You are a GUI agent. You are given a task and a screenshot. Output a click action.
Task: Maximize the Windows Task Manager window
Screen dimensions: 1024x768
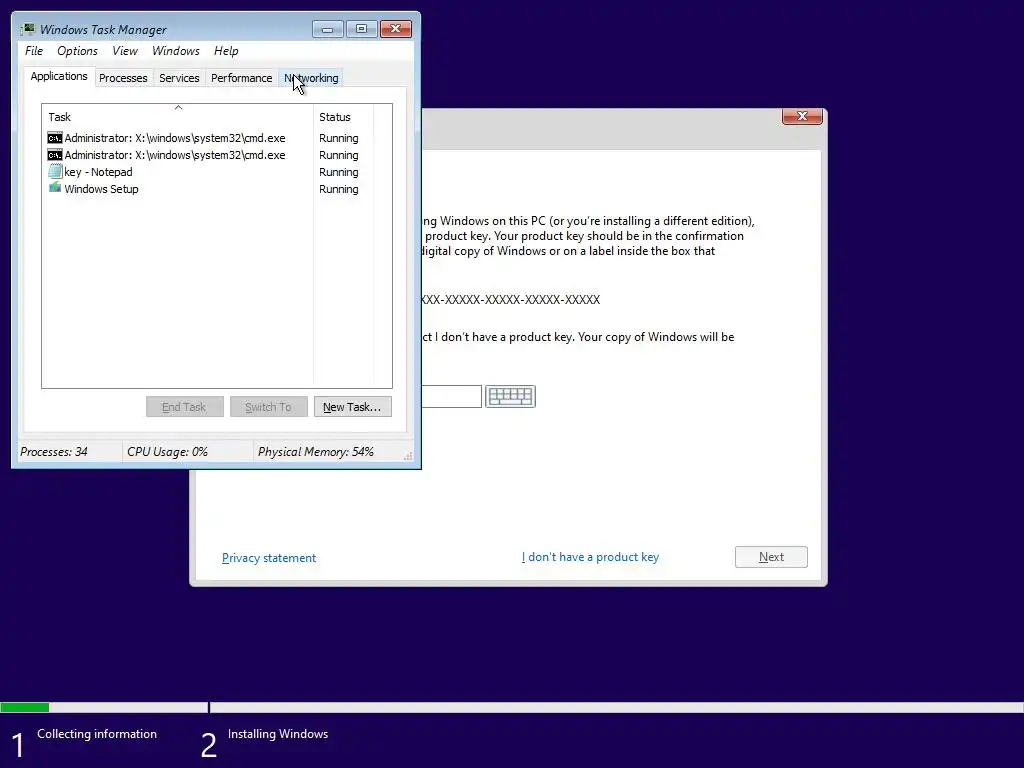361,29
